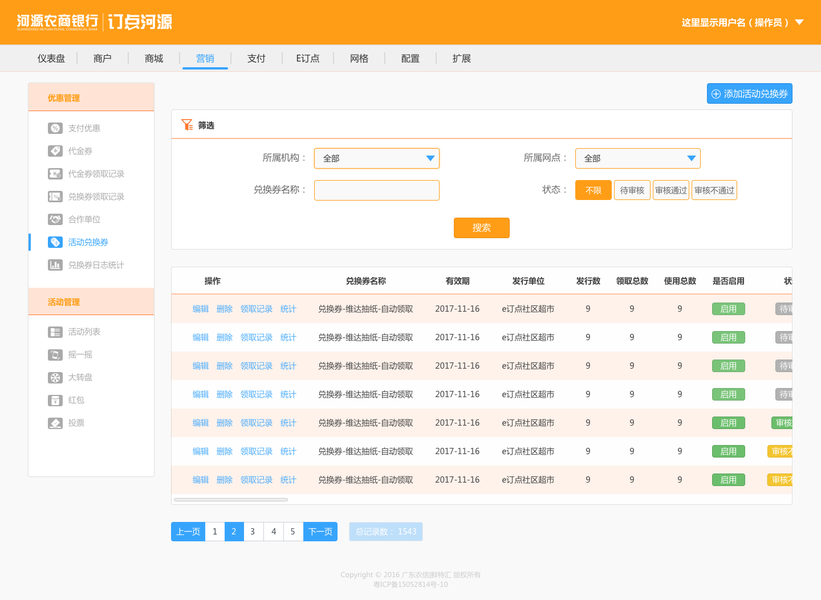Go to page 5
This screenshot has height=600, width=821.
click(x=293, y=531)
